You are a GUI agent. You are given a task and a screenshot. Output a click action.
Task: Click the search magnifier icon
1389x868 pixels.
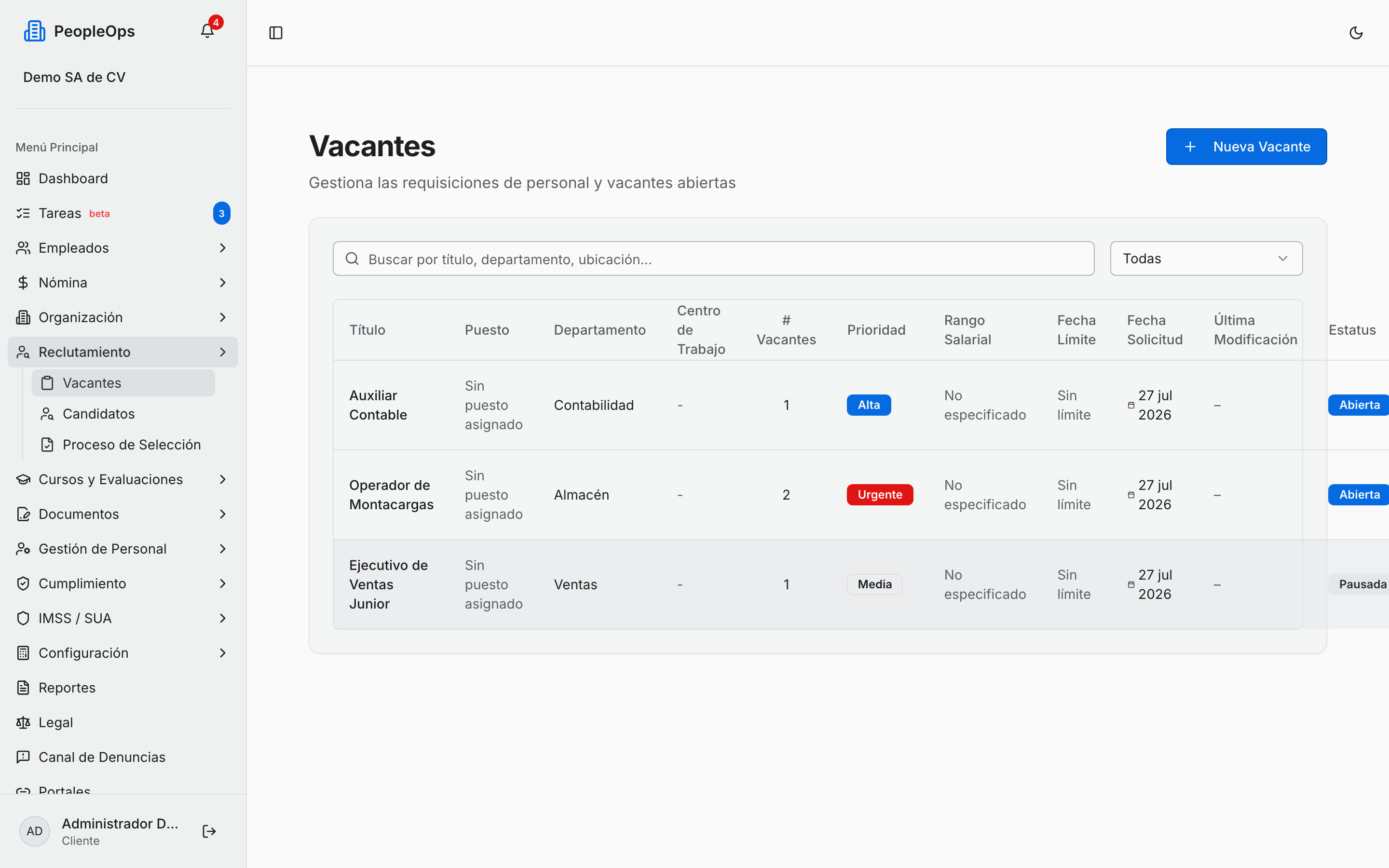(x=352, y=259)
